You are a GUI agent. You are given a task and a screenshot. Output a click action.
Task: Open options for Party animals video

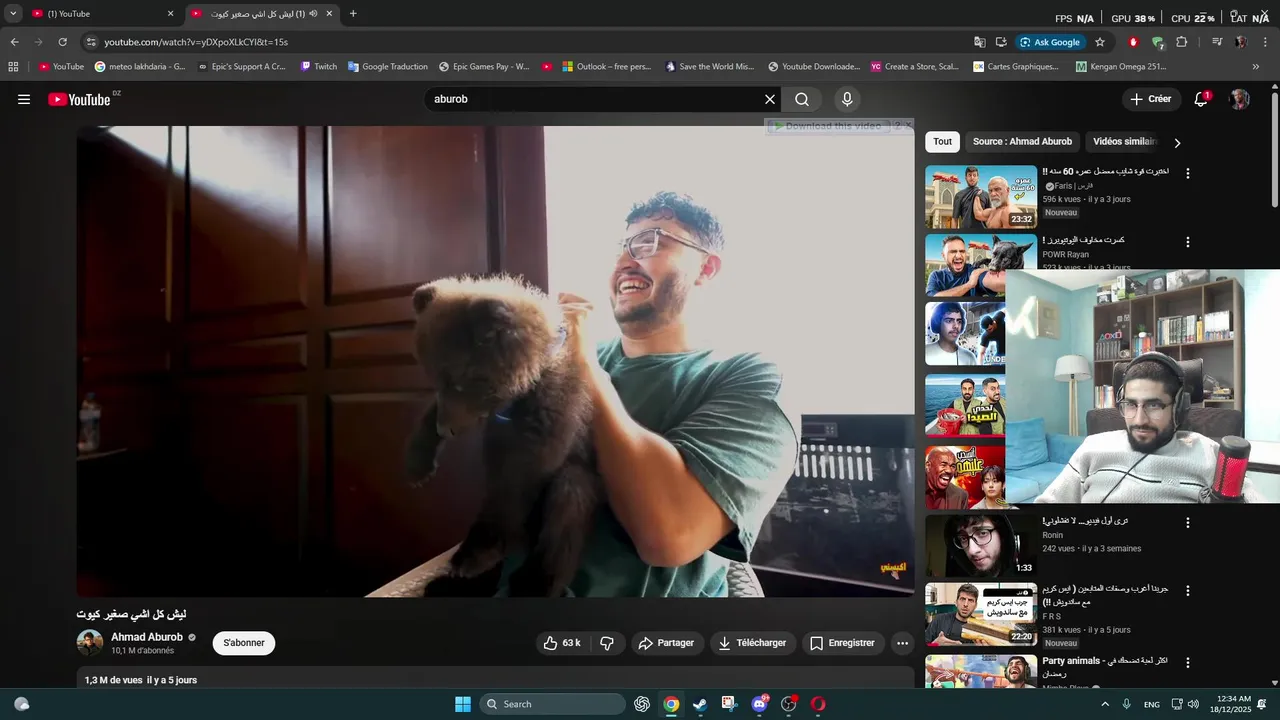1188,662
